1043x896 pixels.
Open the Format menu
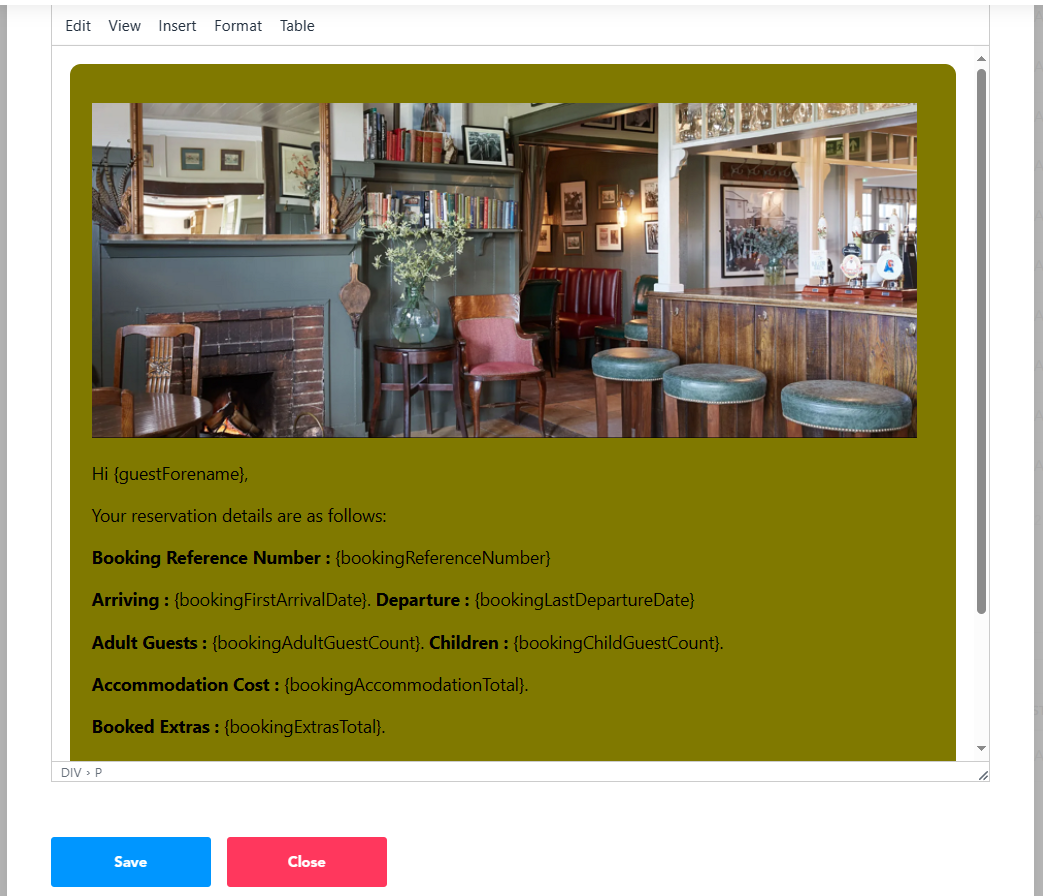tap(237, 26)
